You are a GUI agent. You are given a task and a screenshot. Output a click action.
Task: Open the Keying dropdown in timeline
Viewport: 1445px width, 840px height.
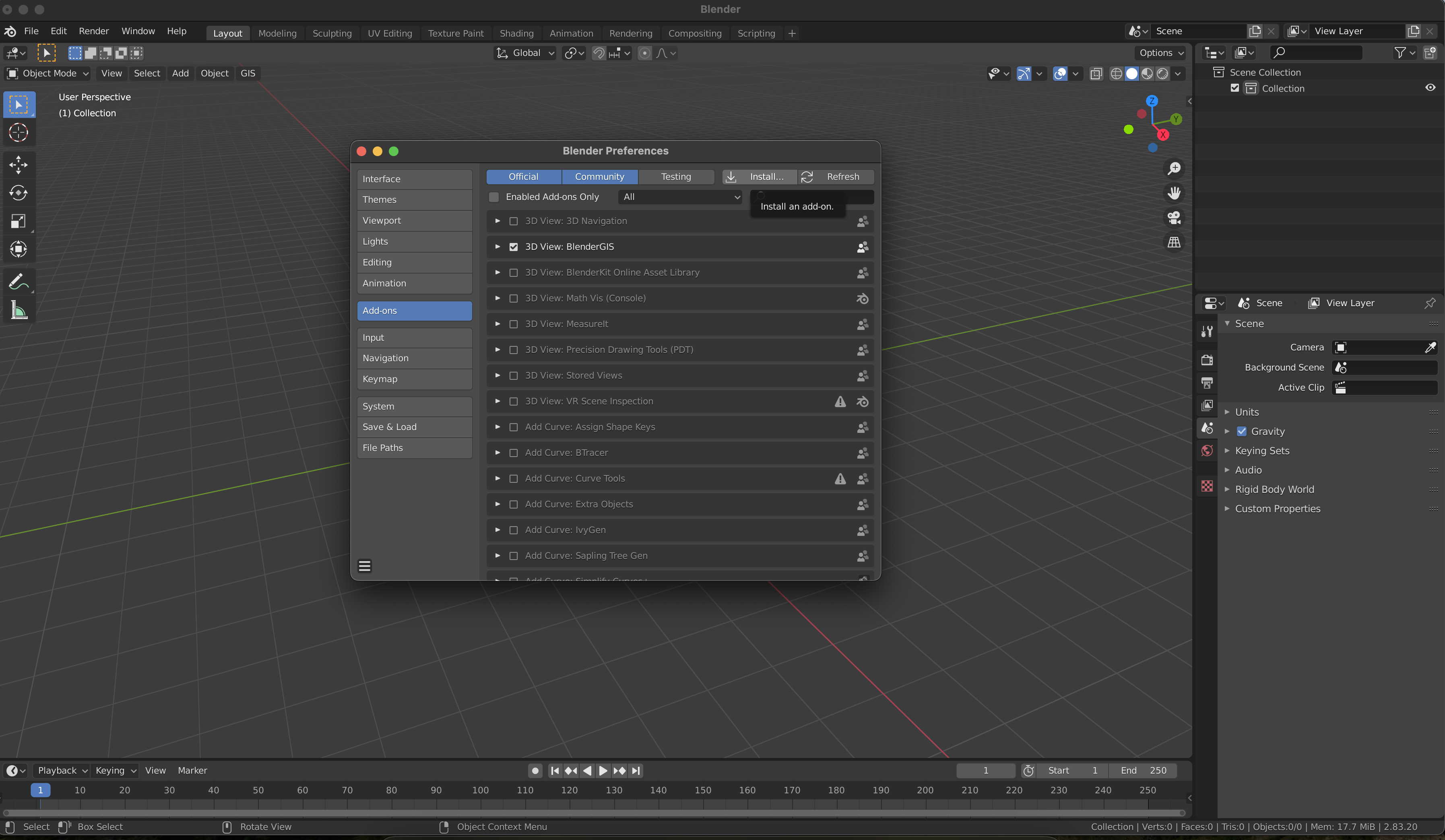(x=115, y=771)
